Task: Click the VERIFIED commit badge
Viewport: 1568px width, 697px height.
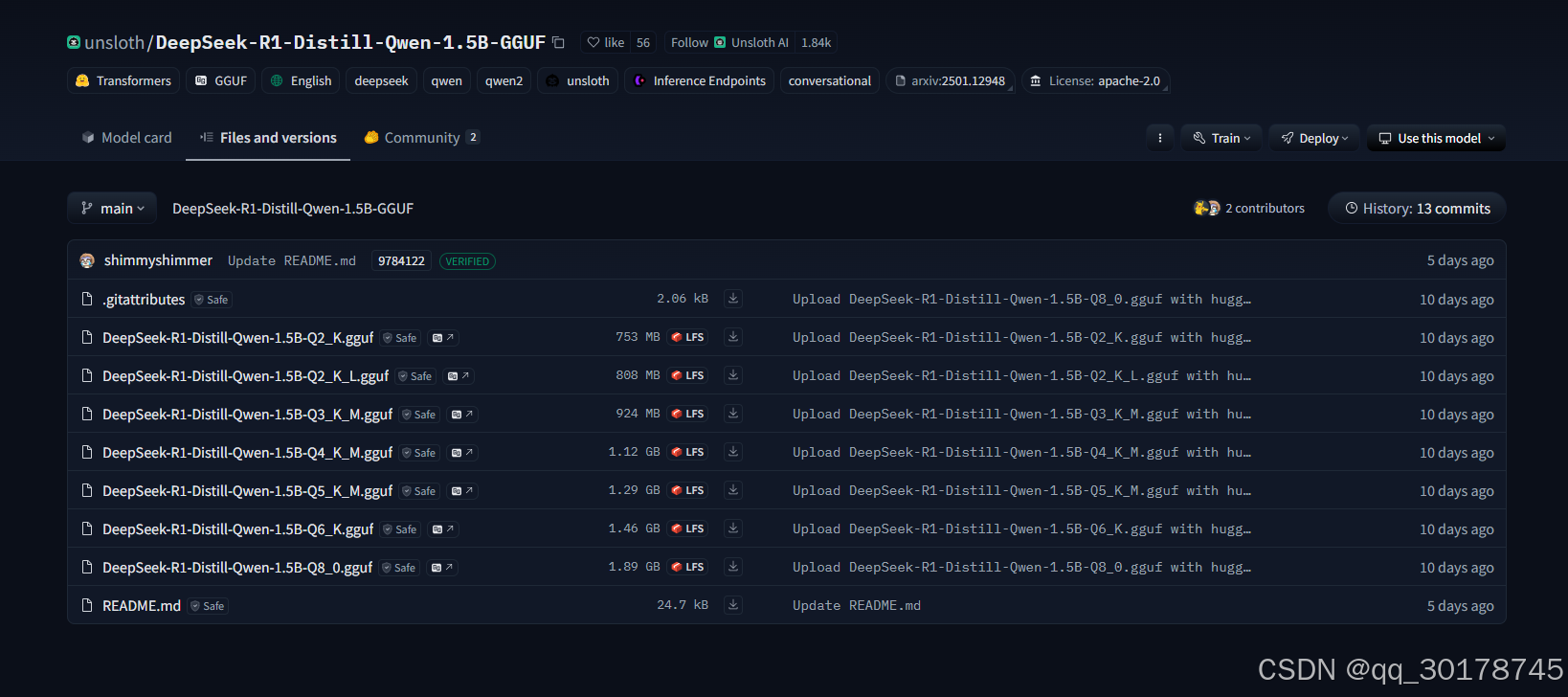Action: pyautogui.click(x=467, y=261)
